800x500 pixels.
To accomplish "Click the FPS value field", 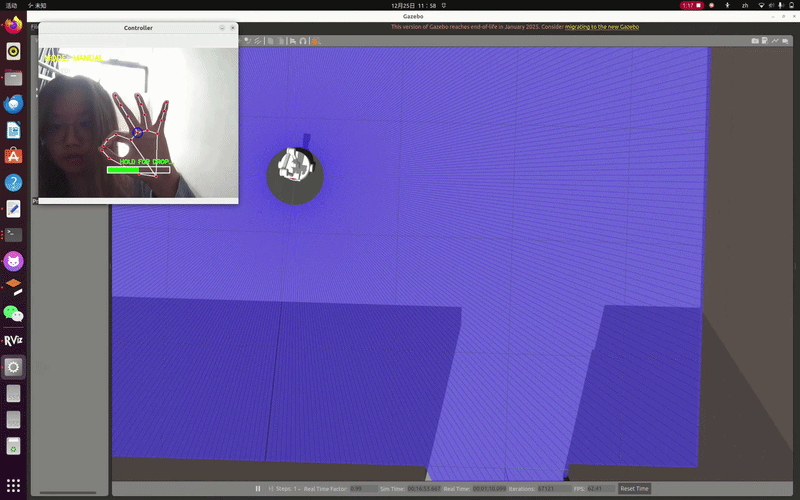I will [x=601, y=488].
